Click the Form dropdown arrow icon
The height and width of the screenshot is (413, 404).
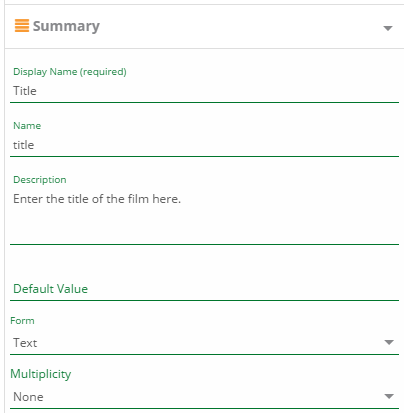tap(389, 343)
